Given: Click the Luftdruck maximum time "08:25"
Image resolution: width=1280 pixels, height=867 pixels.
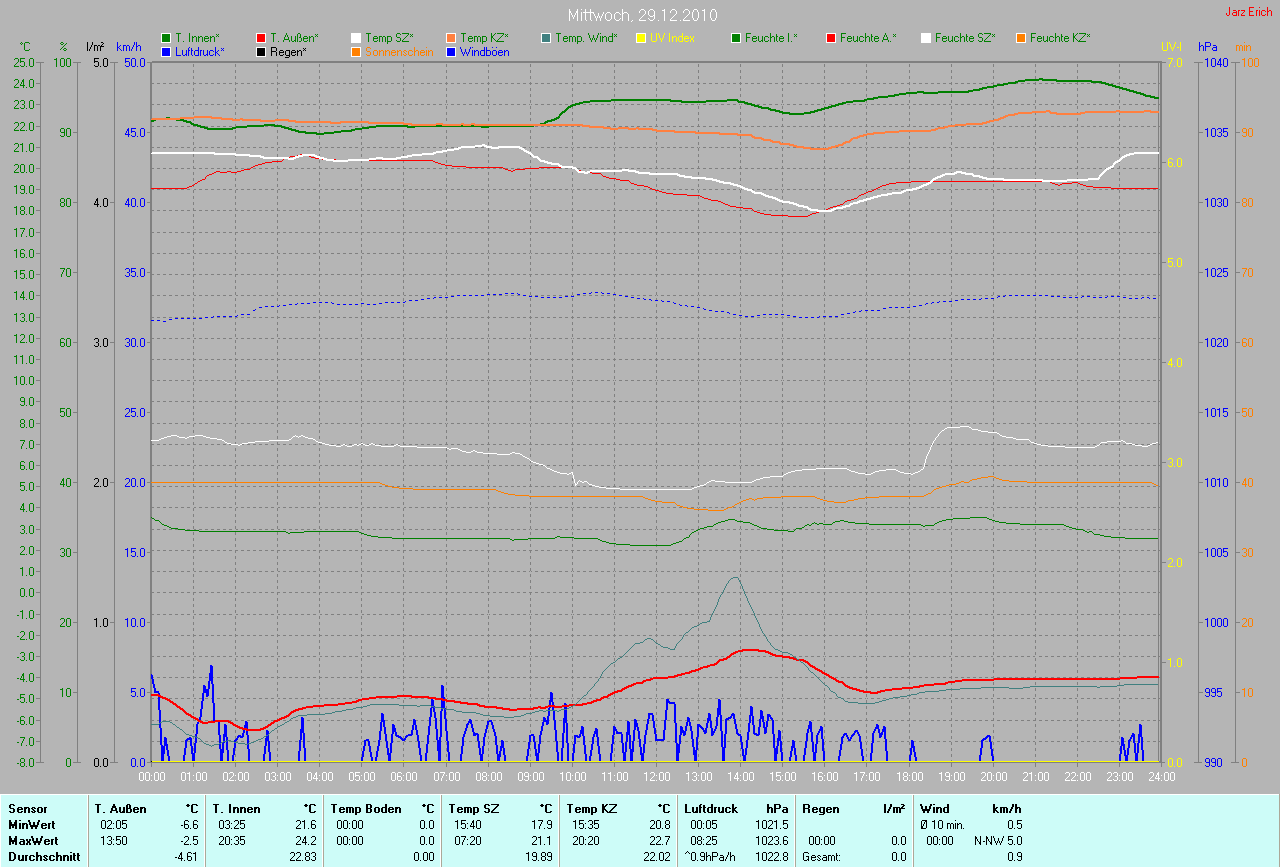Looking at the screenshot, I should coord(705,841).
